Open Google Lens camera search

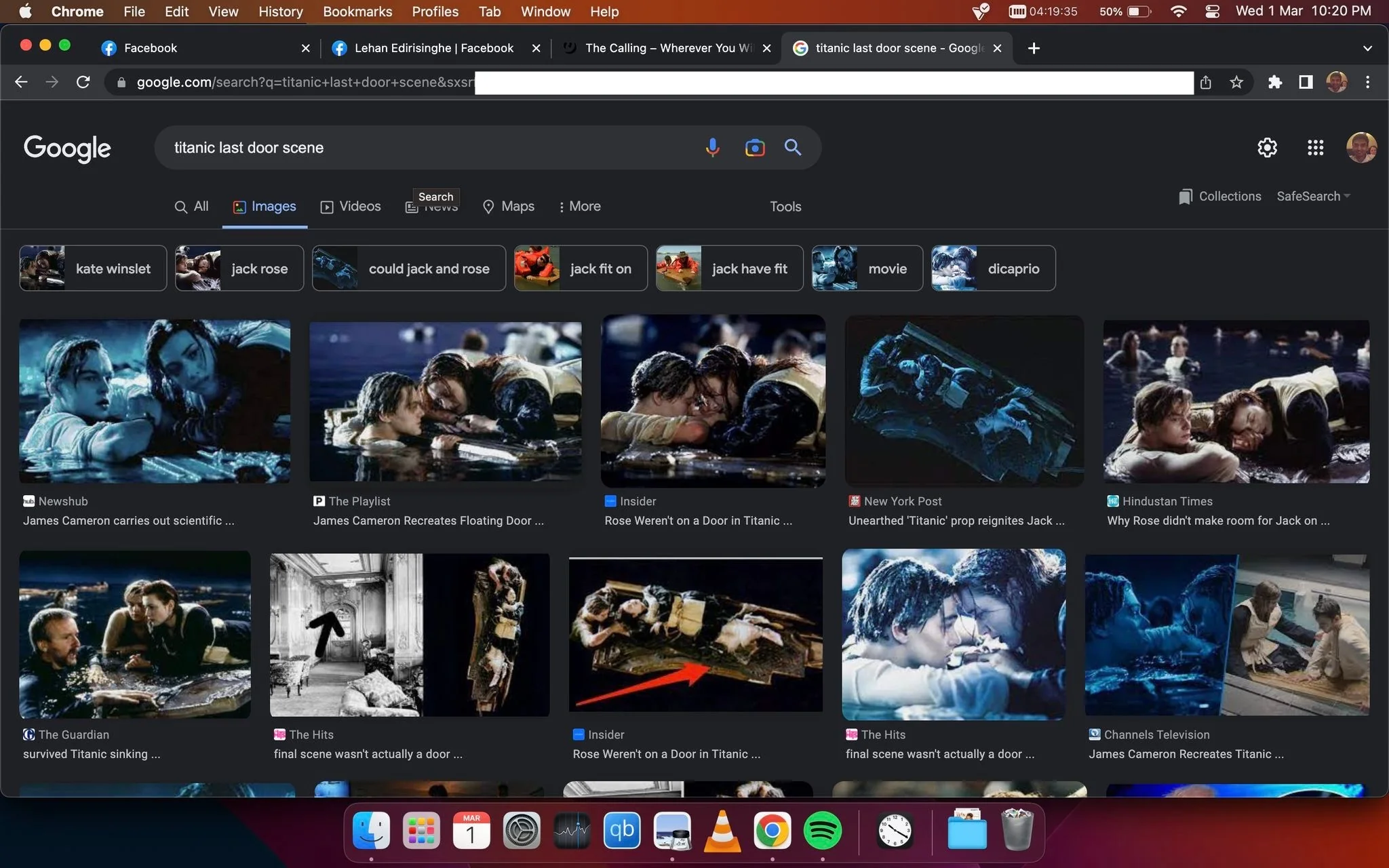point(754,147)
